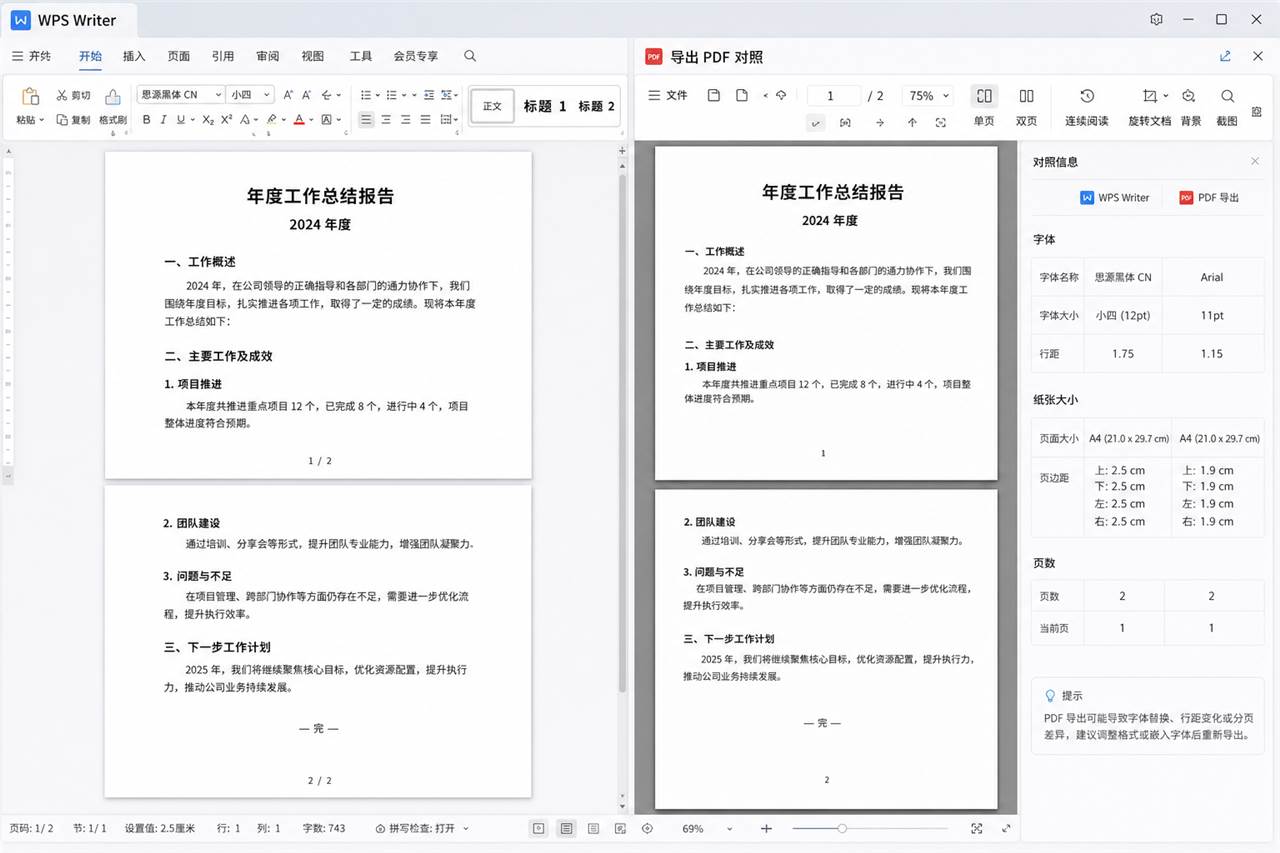Click the plus zoom-in button in status bar
This screenshot has width=1280, height=853.
click(766, 828)
